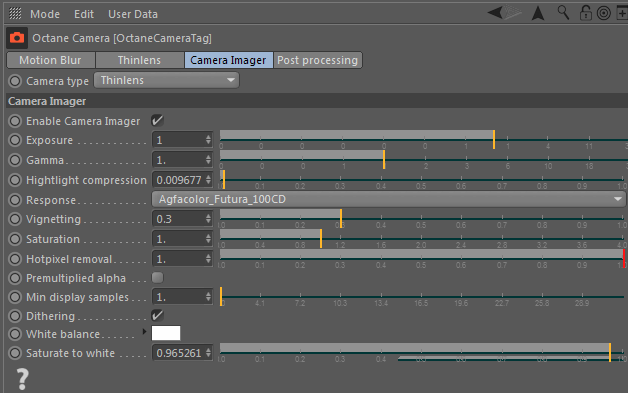Click the white White balance color swatch
Viewport: 628px width, 393px height.
coord(166,333)
